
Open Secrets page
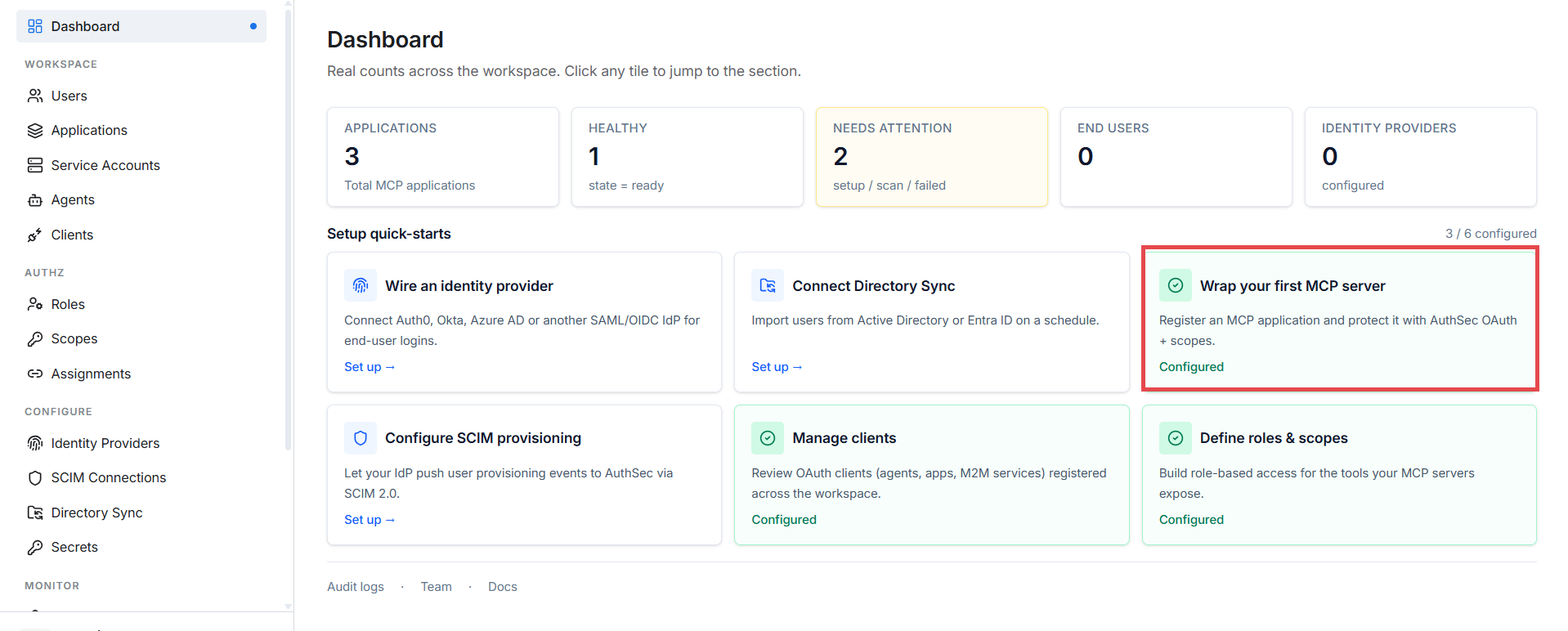141,548
